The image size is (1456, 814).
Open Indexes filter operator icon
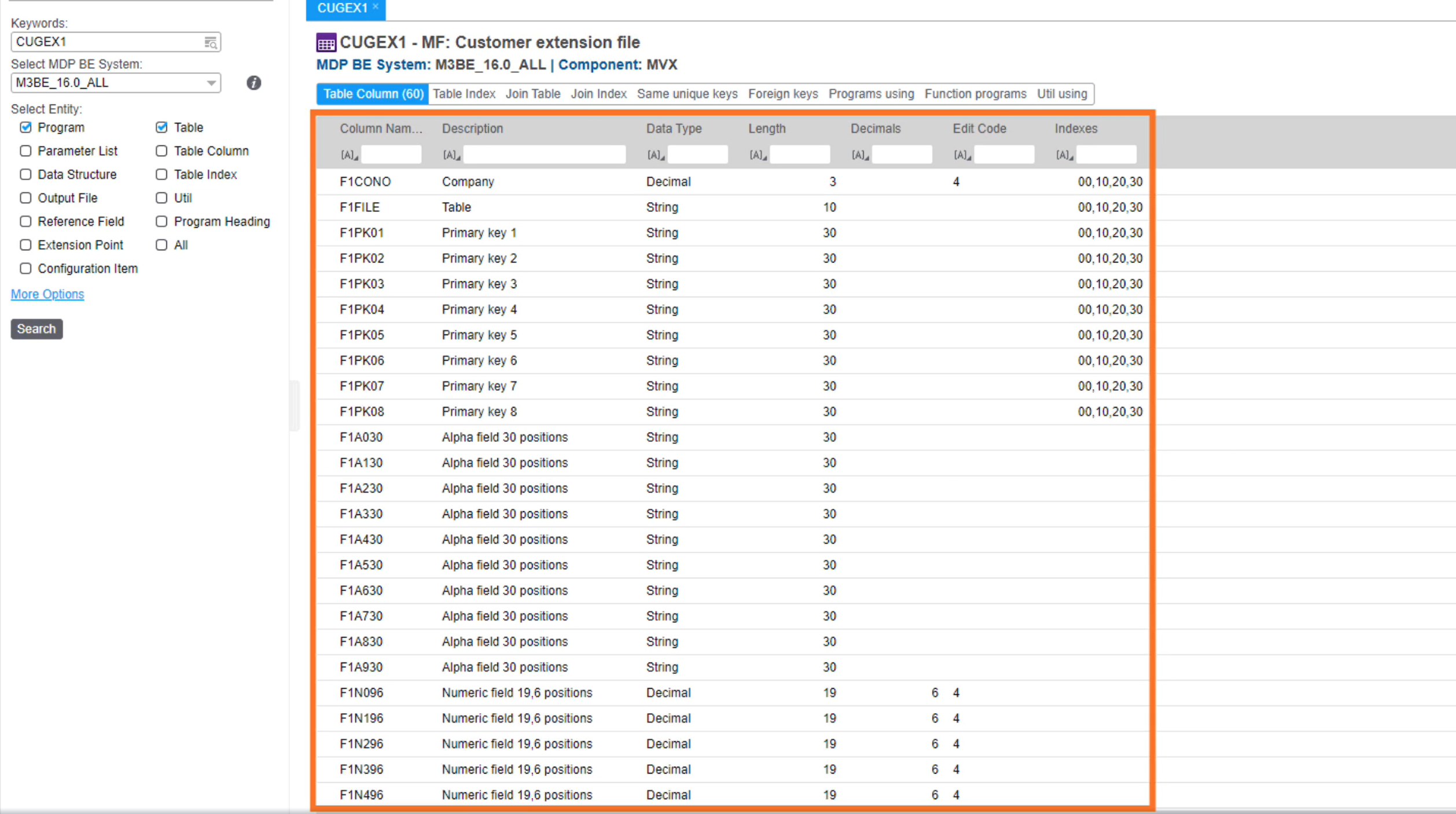[1064, 155]
